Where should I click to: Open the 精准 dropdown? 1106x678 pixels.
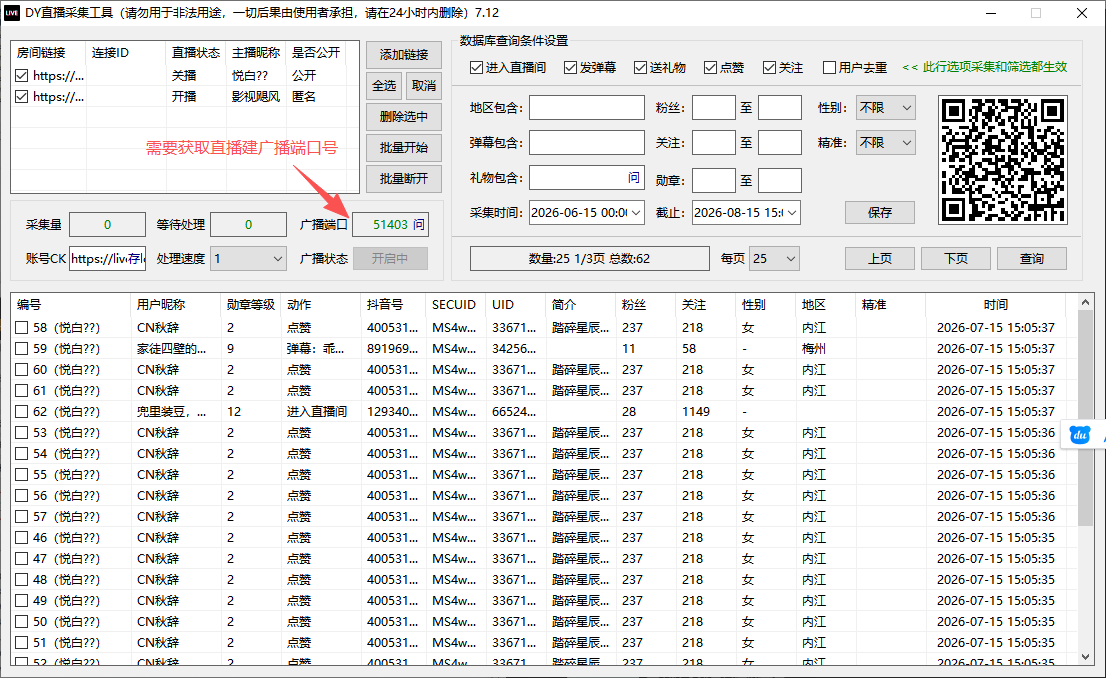point(886,143)
